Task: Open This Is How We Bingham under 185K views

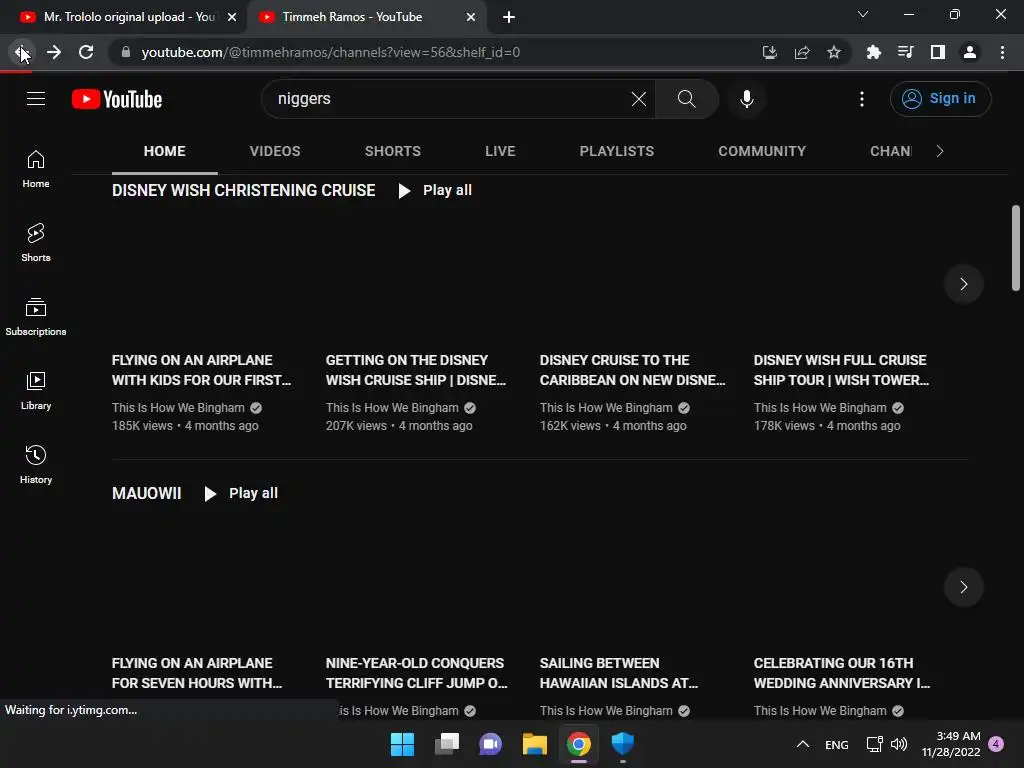Action: click(178, 408)
